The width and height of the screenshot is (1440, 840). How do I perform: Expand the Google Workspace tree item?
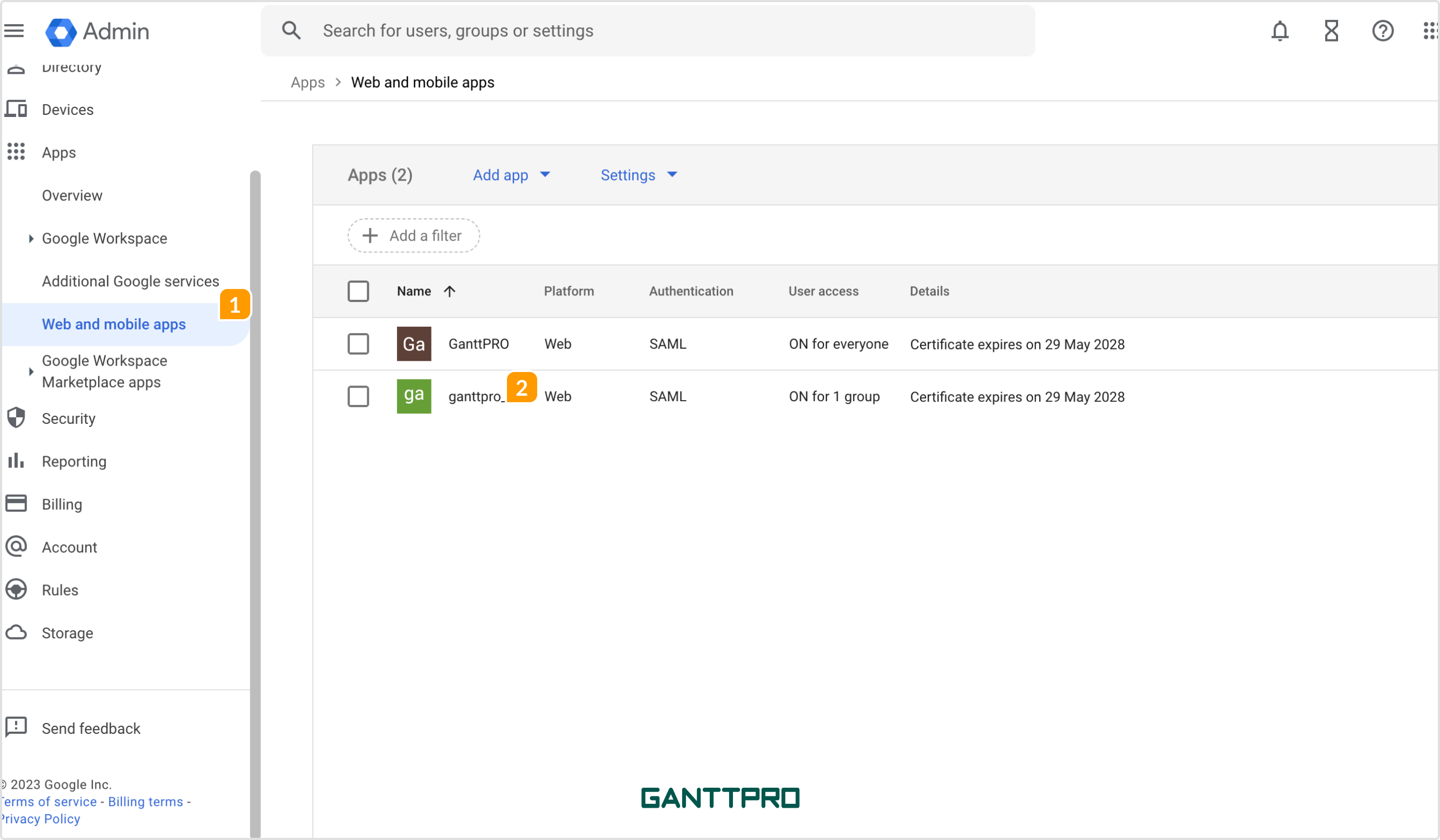pos(31,238)
